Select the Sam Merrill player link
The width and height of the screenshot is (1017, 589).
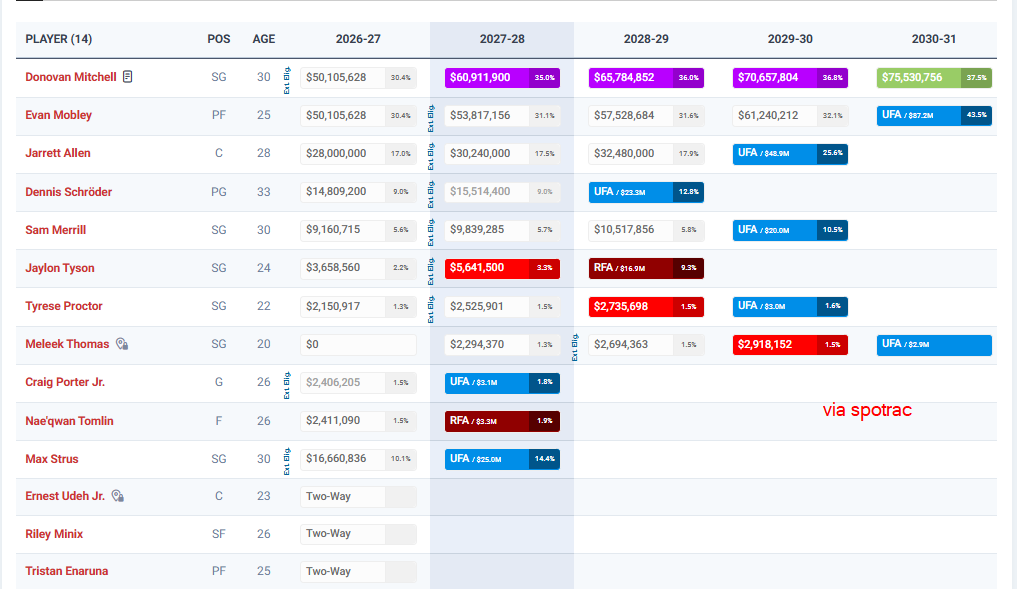(x=56, y=230)
